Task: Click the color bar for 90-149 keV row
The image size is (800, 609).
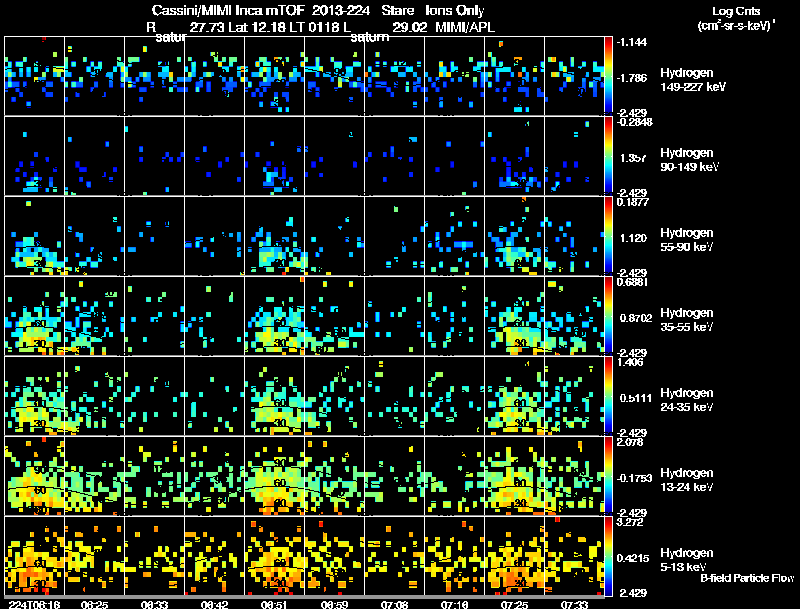Action: click(608, 156)
